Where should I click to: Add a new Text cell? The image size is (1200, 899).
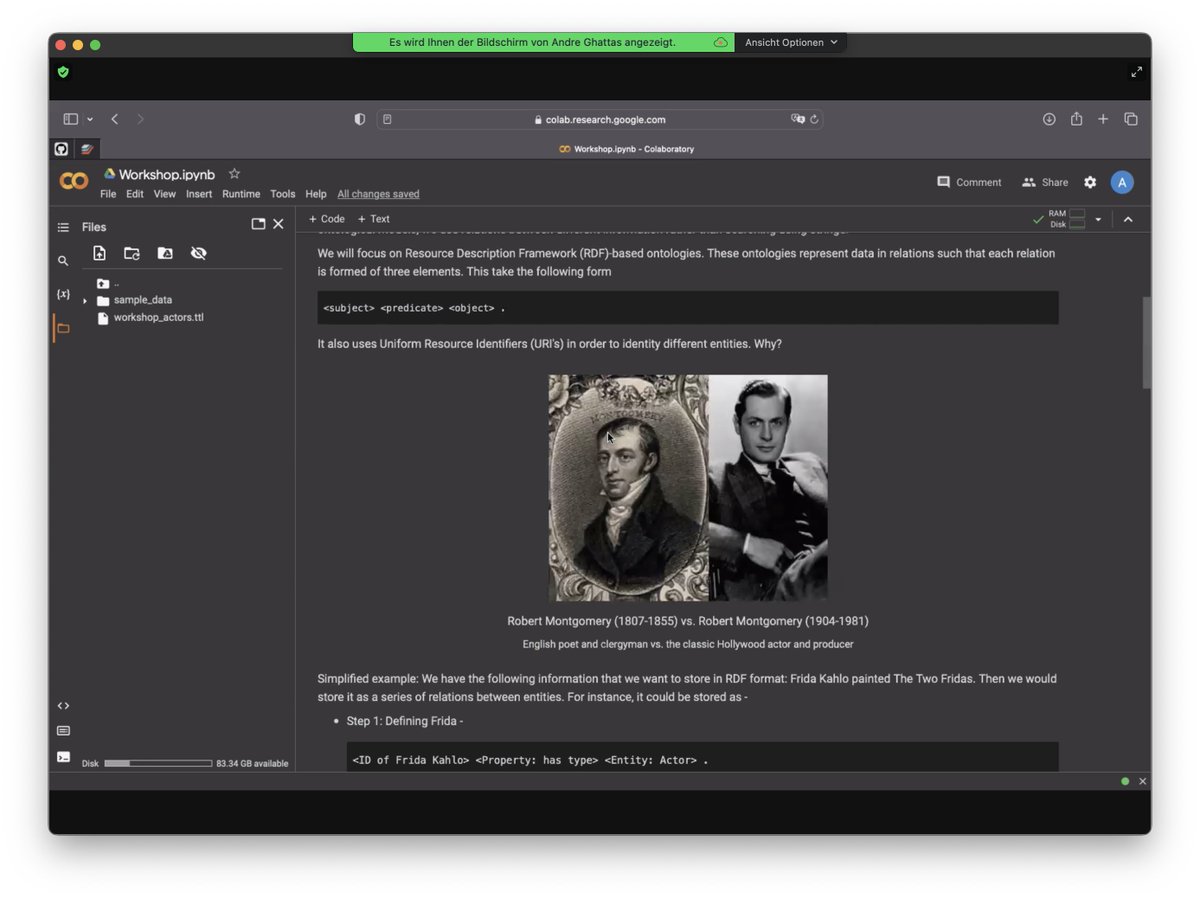tap(374, 219)
